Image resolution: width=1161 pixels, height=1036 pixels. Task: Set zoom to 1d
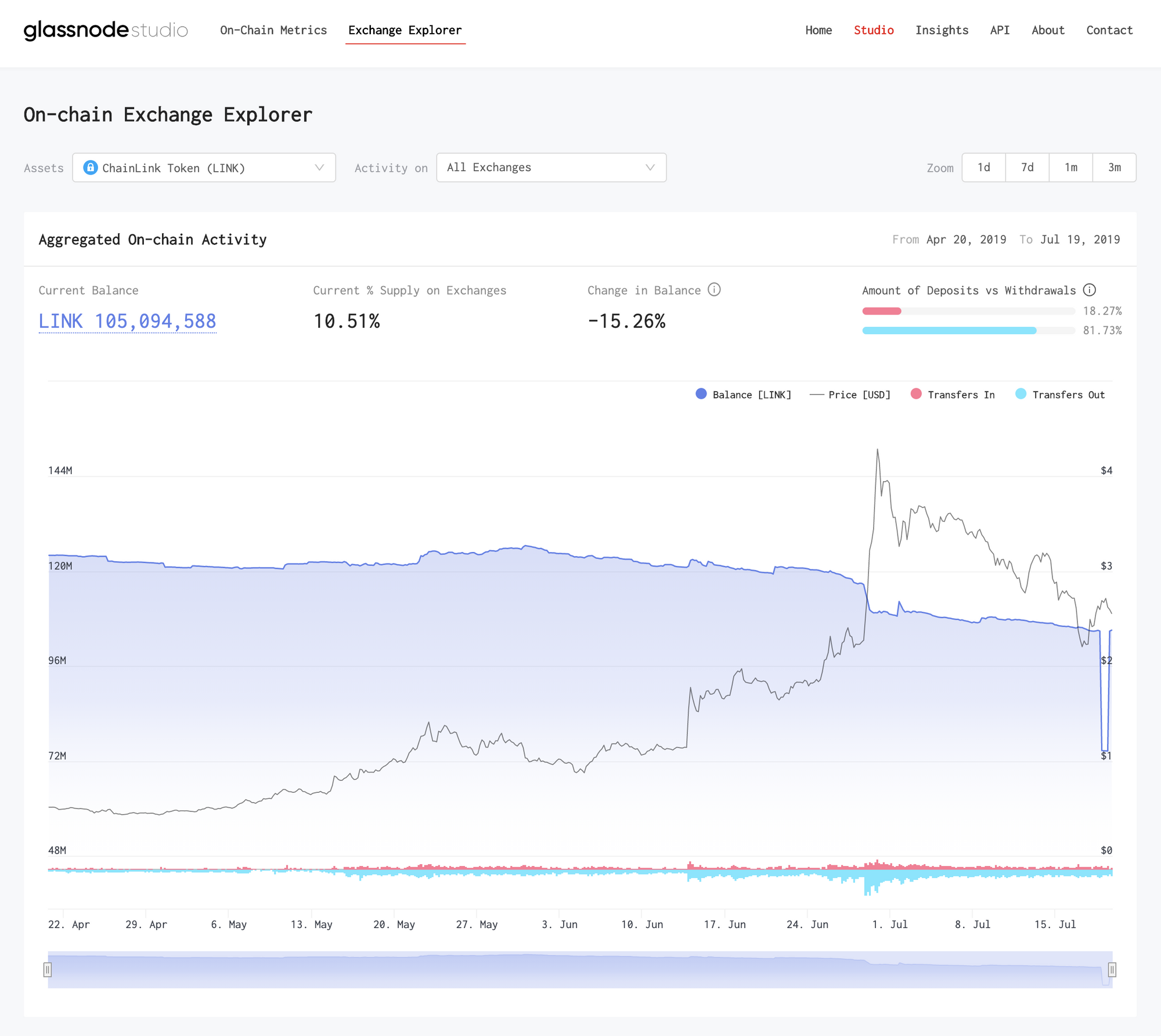coord(983,168)
